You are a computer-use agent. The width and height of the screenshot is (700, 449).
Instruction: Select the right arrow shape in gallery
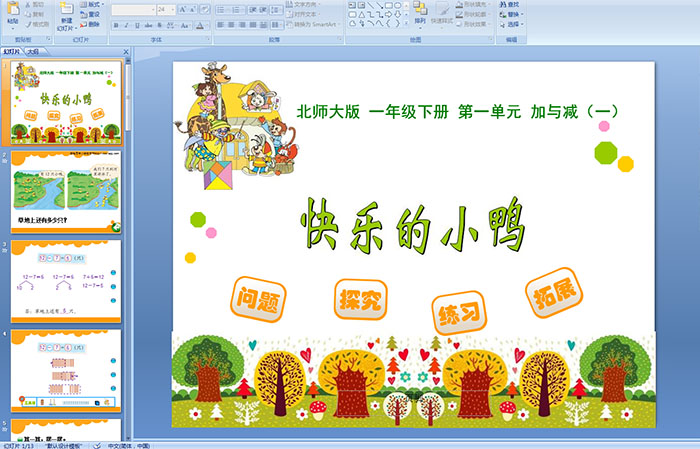389,15
